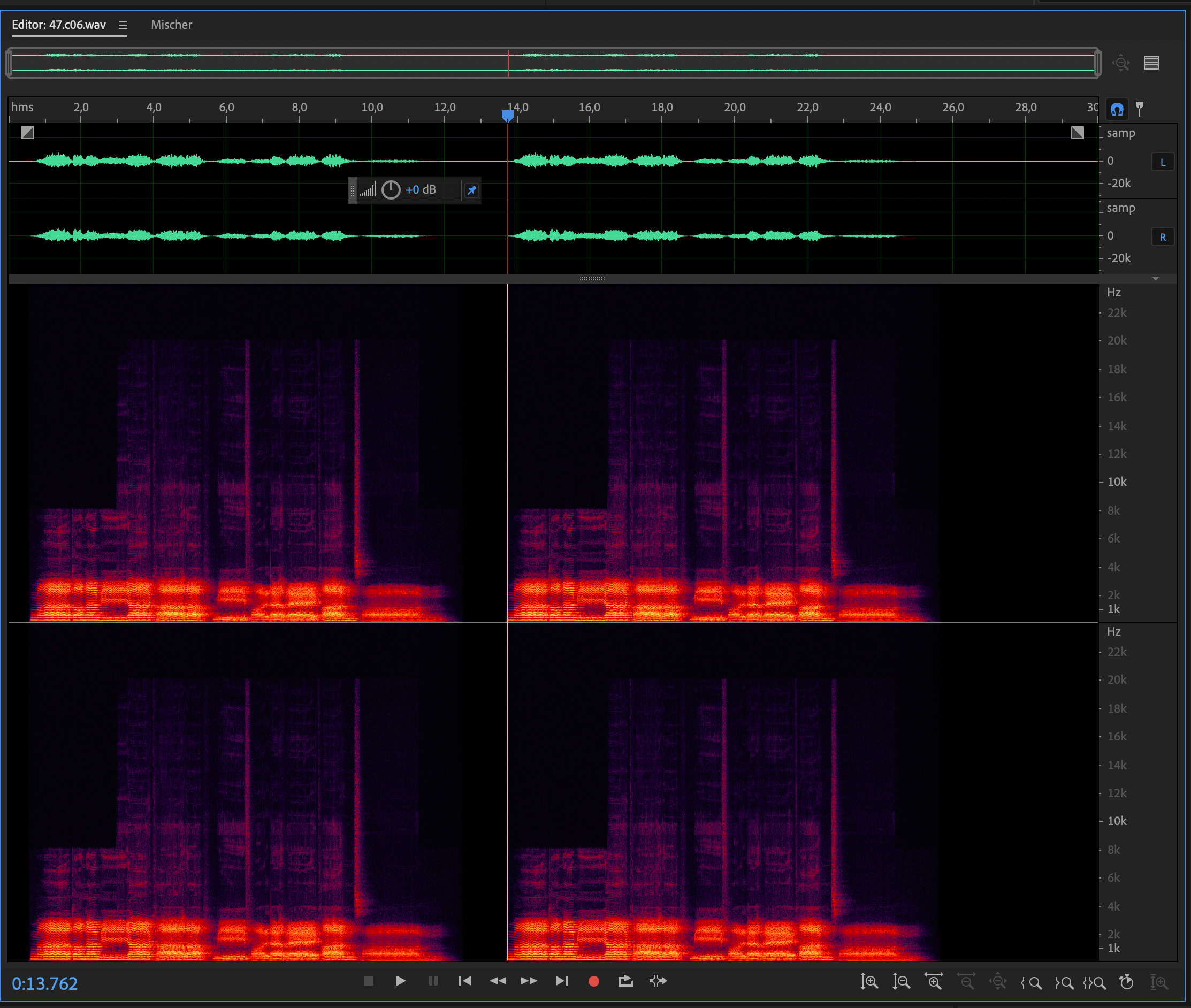Zoom out amplitude with the vertical zoom-out icon

point(901,982)
